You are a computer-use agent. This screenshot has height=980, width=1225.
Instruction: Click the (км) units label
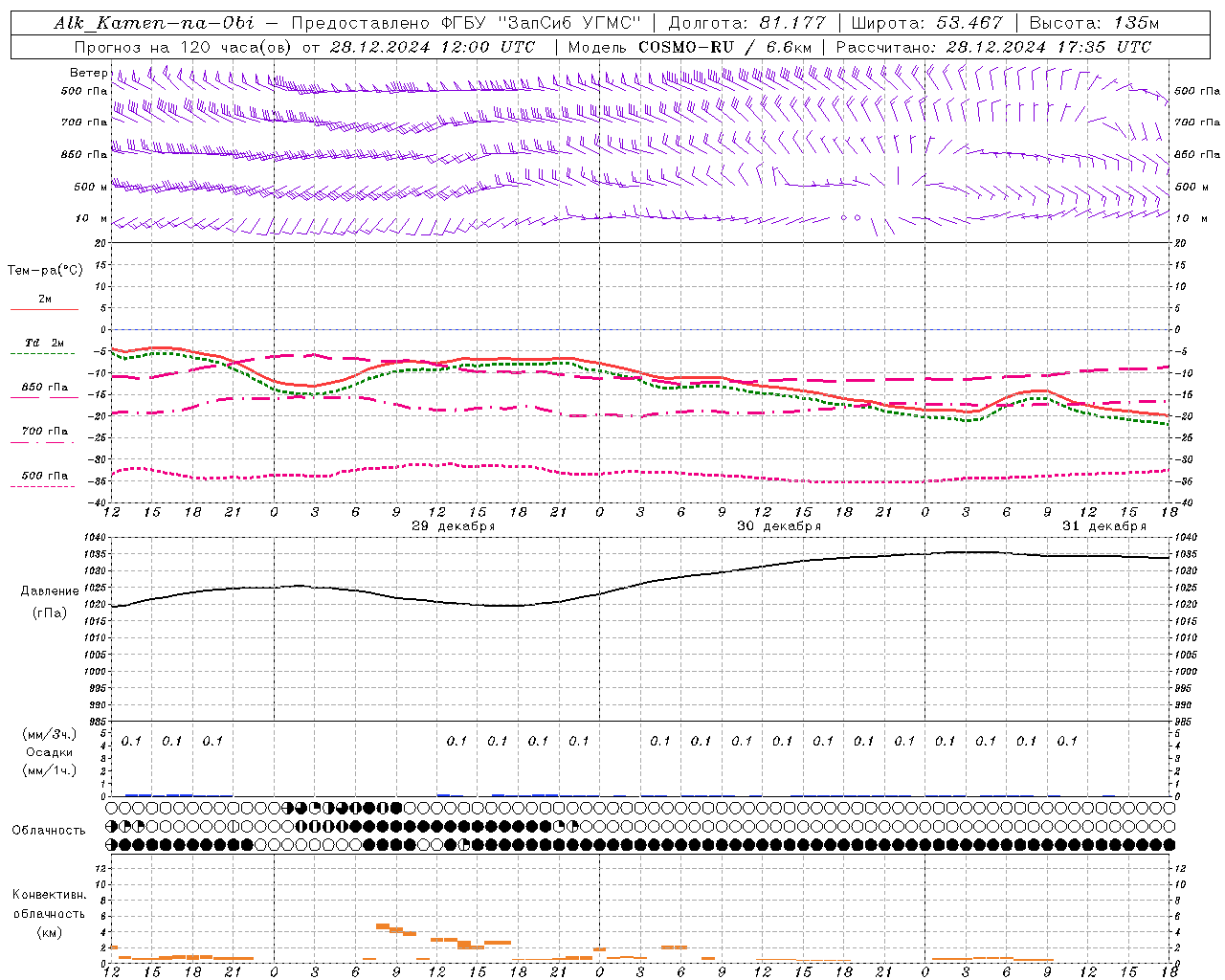(50, 932)
